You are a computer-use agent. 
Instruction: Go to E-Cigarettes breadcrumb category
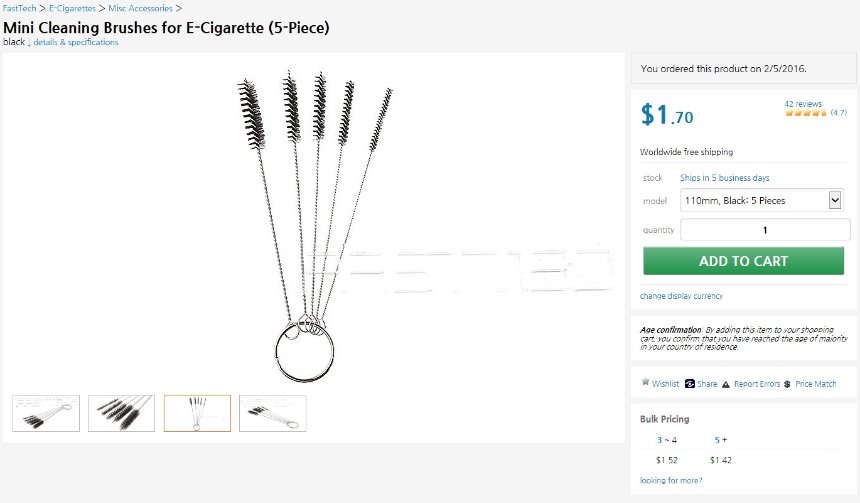tap(72, 8)
